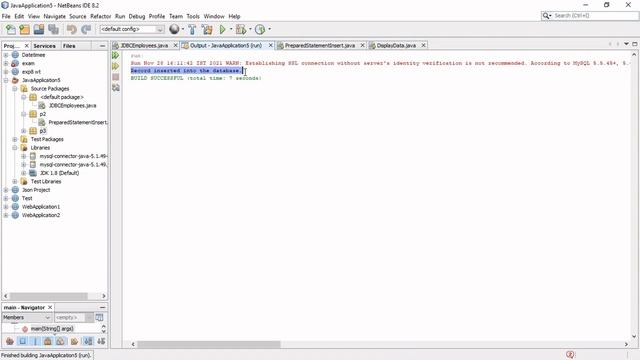Image resolution: width=640 pixels, height=360 pixels.
Task: Click the Profile Project clock icon
Action: (260, 29)
